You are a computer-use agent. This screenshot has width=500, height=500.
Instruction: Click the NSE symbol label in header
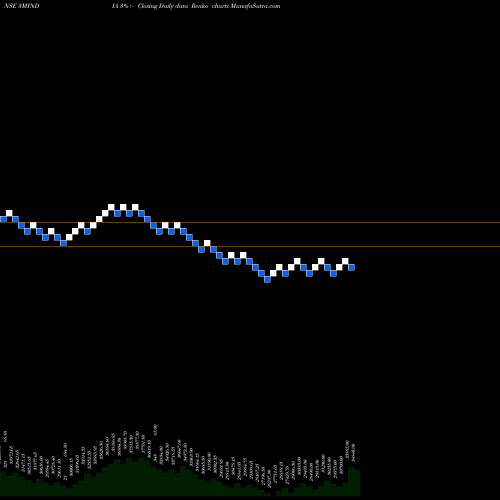tap(22, 6)
